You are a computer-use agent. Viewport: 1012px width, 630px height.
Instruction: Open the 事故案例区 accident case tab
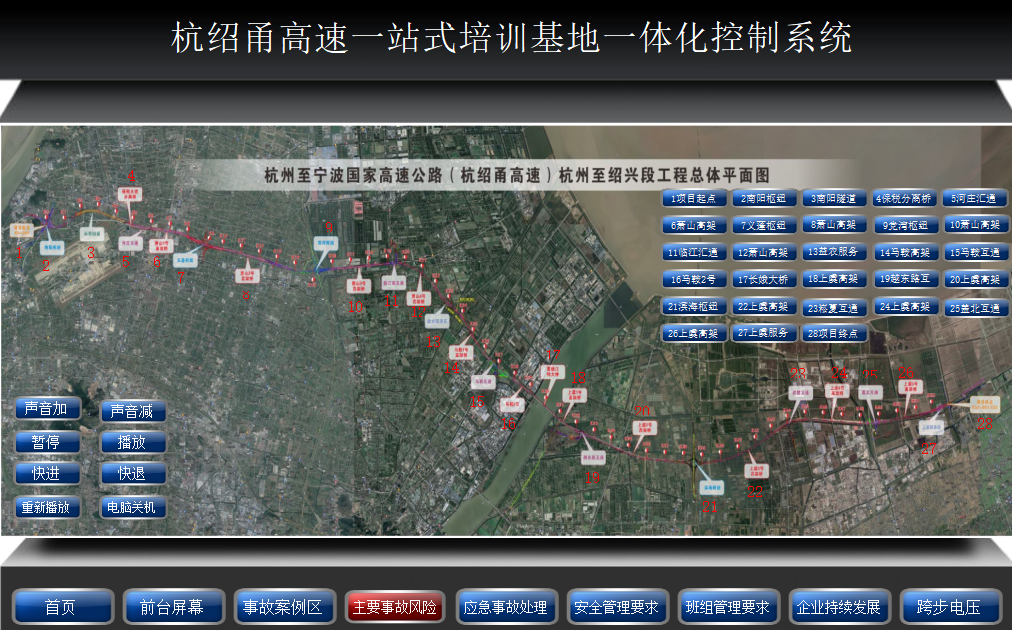point(284,606)
